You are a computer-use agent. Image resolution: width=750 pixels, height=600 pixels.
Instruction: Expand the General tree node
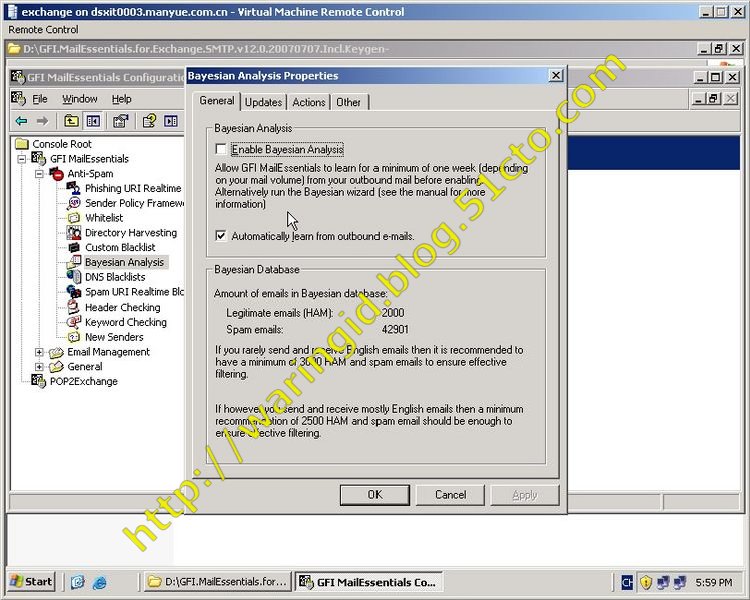(x=40, y=367)
